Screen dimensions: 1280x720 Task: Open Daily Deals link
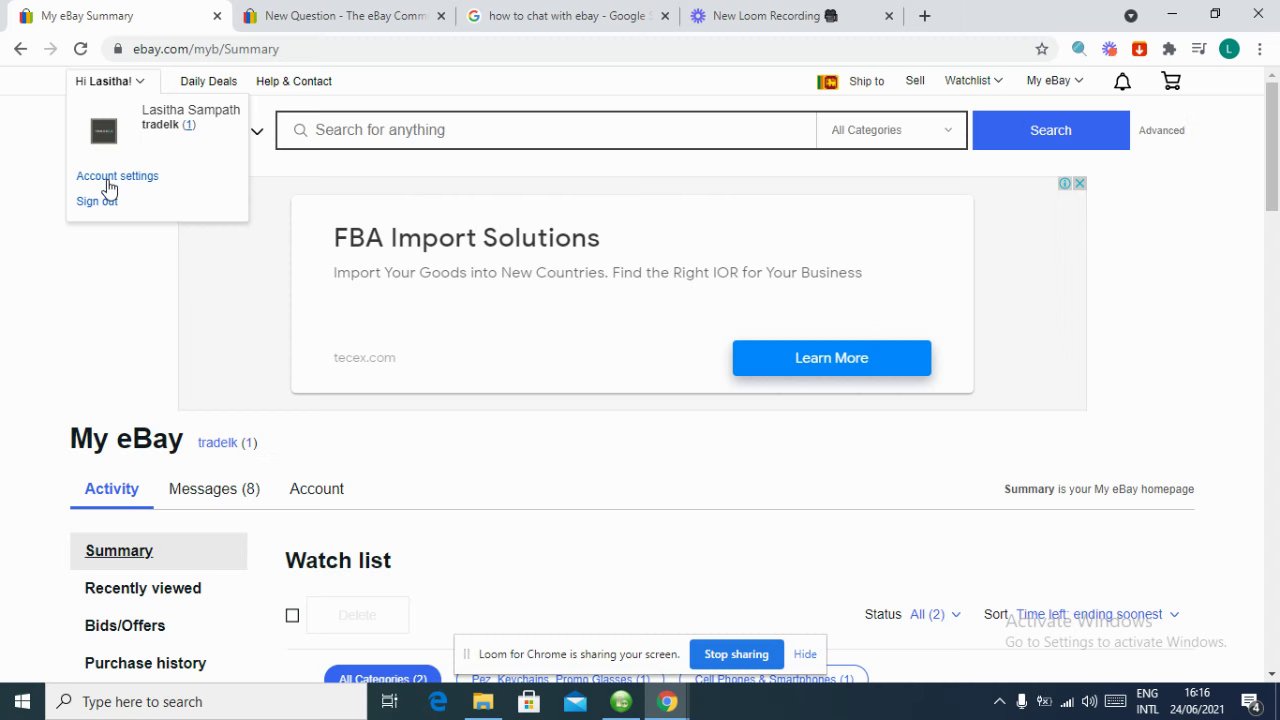click(208, 81)
